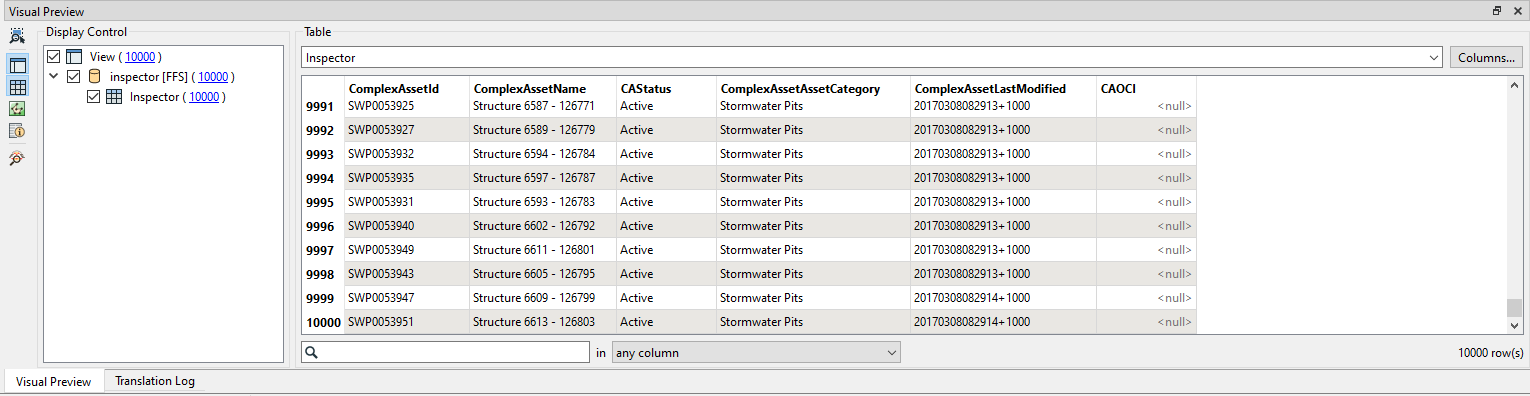Open the 'any column' search dropdown

click(756, 352)
